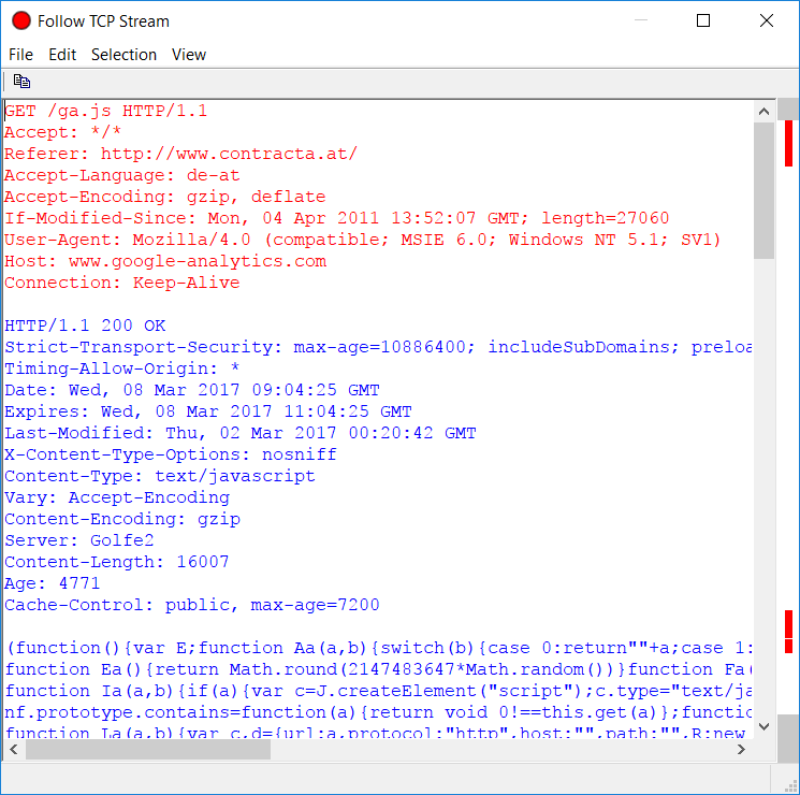Viewport: 800px width, 795px height.
Task: Click the HTTP/1.1 200 OK response line
Action: 85,326
